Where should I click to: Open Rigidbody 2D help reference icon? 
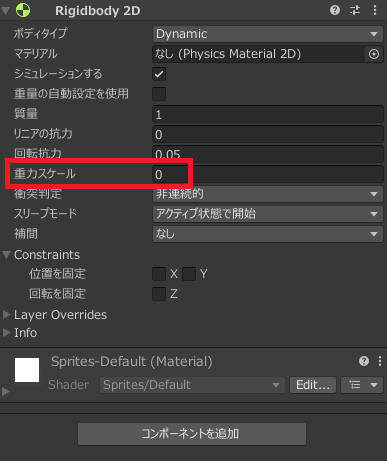pyautogui.click(x=335, y=10)
